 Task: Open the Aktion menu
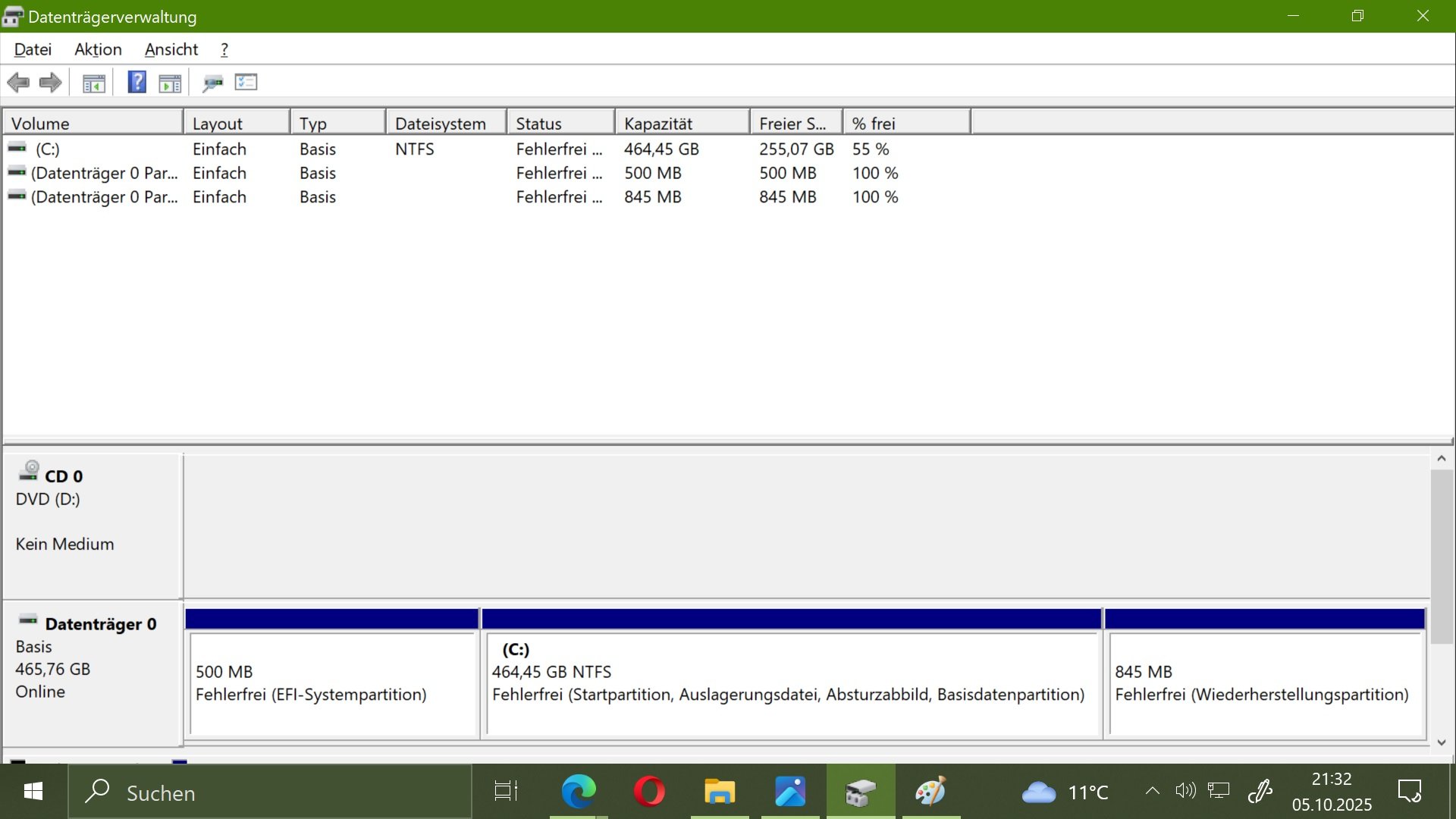click(x=98, y=49)
